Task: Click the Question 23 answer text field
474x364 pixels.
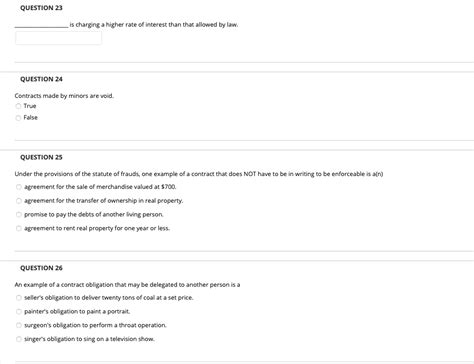Action: 58,38
